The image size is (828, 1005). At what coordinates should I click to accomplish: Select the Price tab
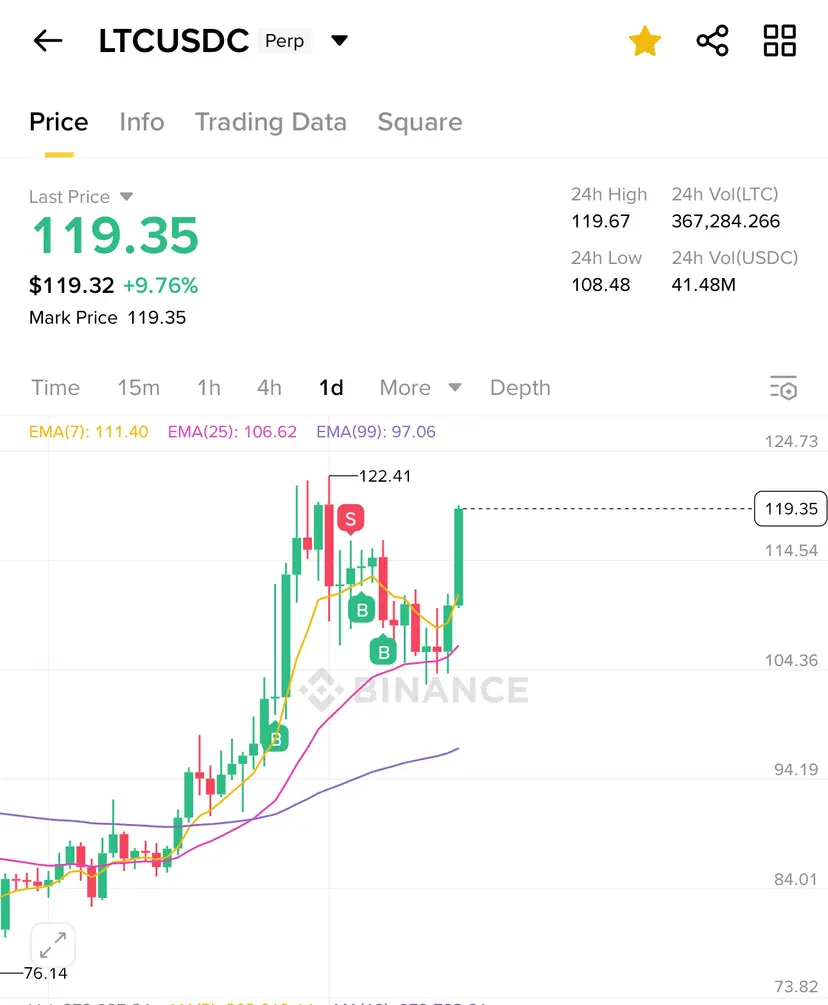point(59,122)
